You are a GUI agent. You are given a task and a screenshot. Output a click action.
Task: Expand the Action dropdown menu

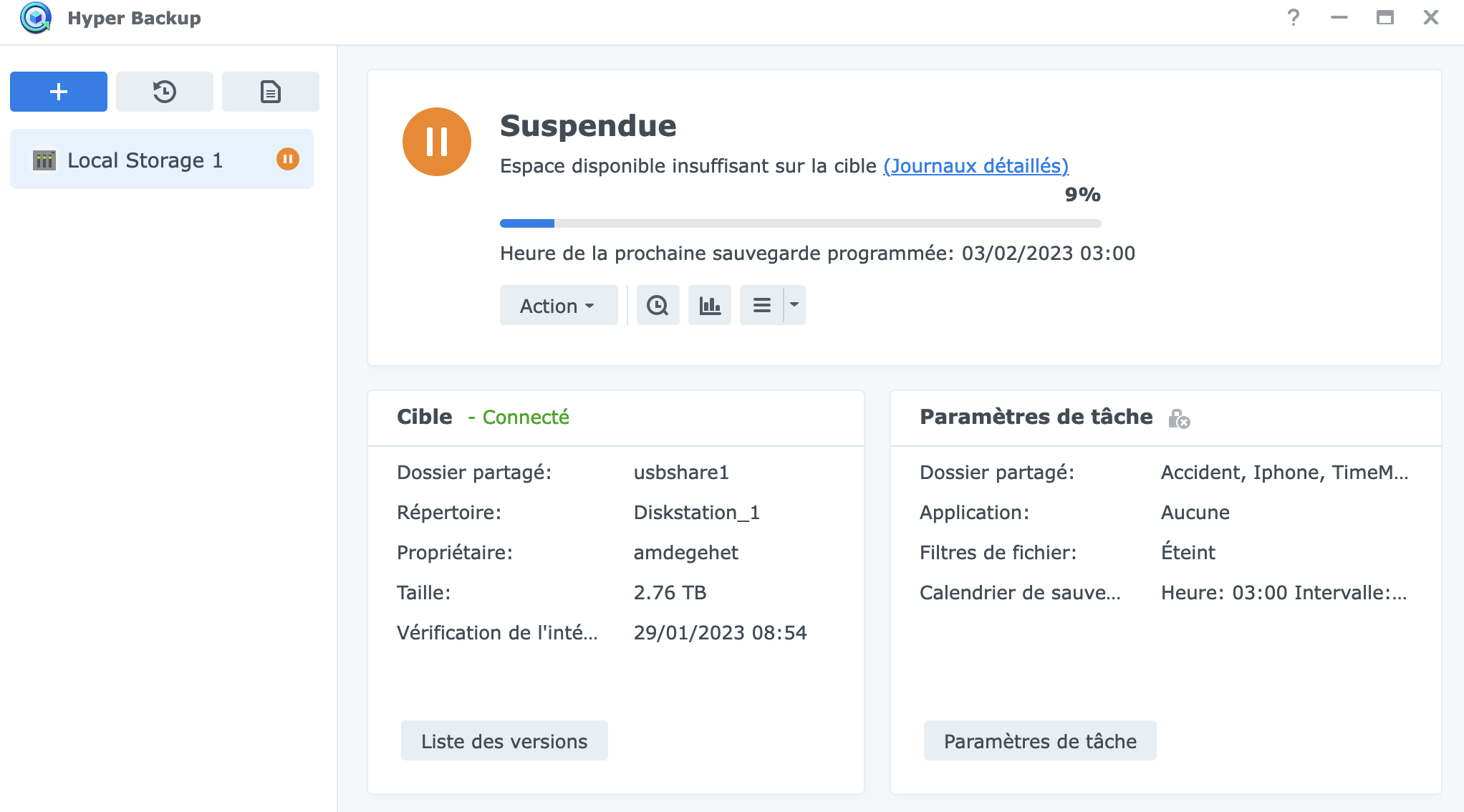[558, 306]
